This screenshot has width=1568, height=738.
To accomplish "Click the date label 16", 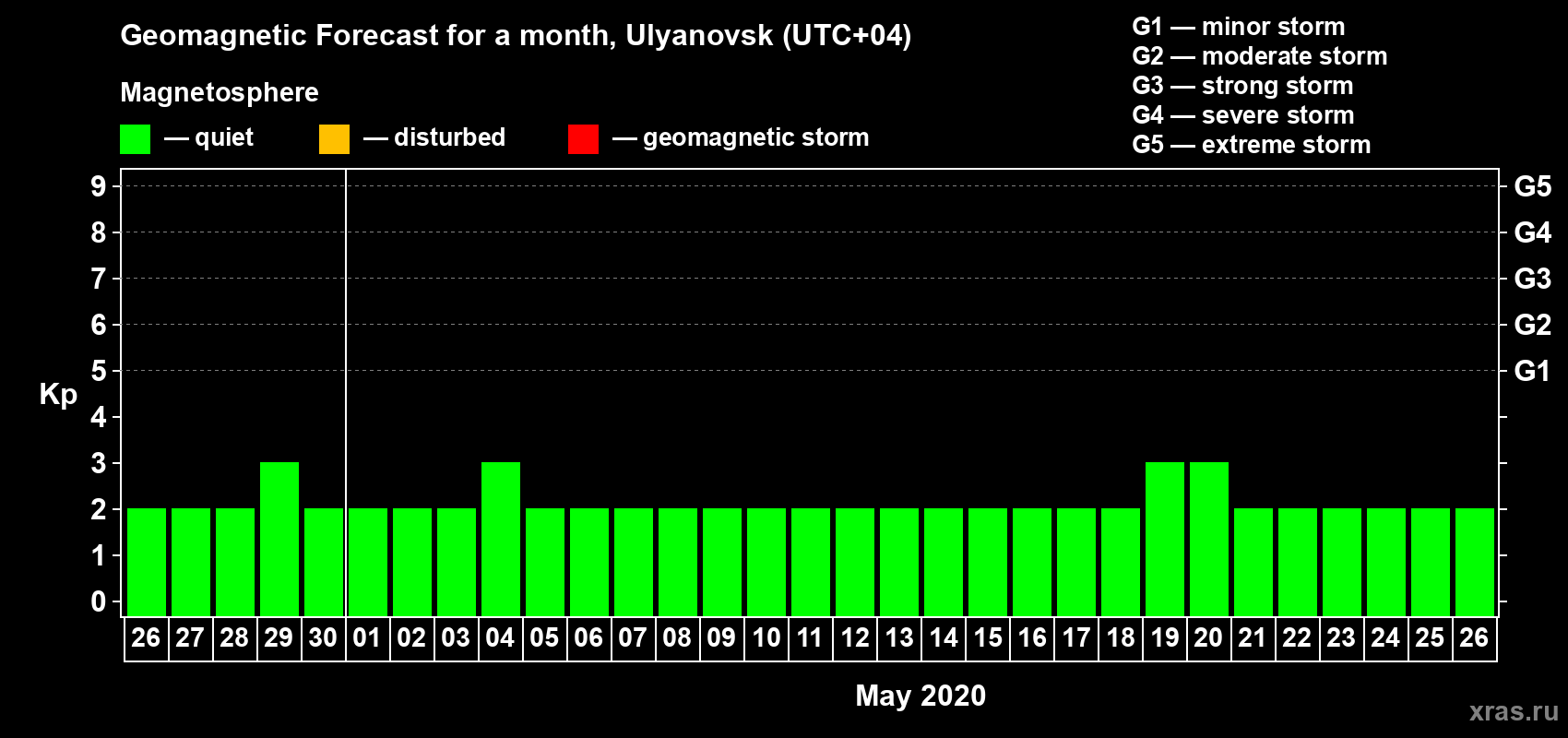I will click(x=1032, y=638).
